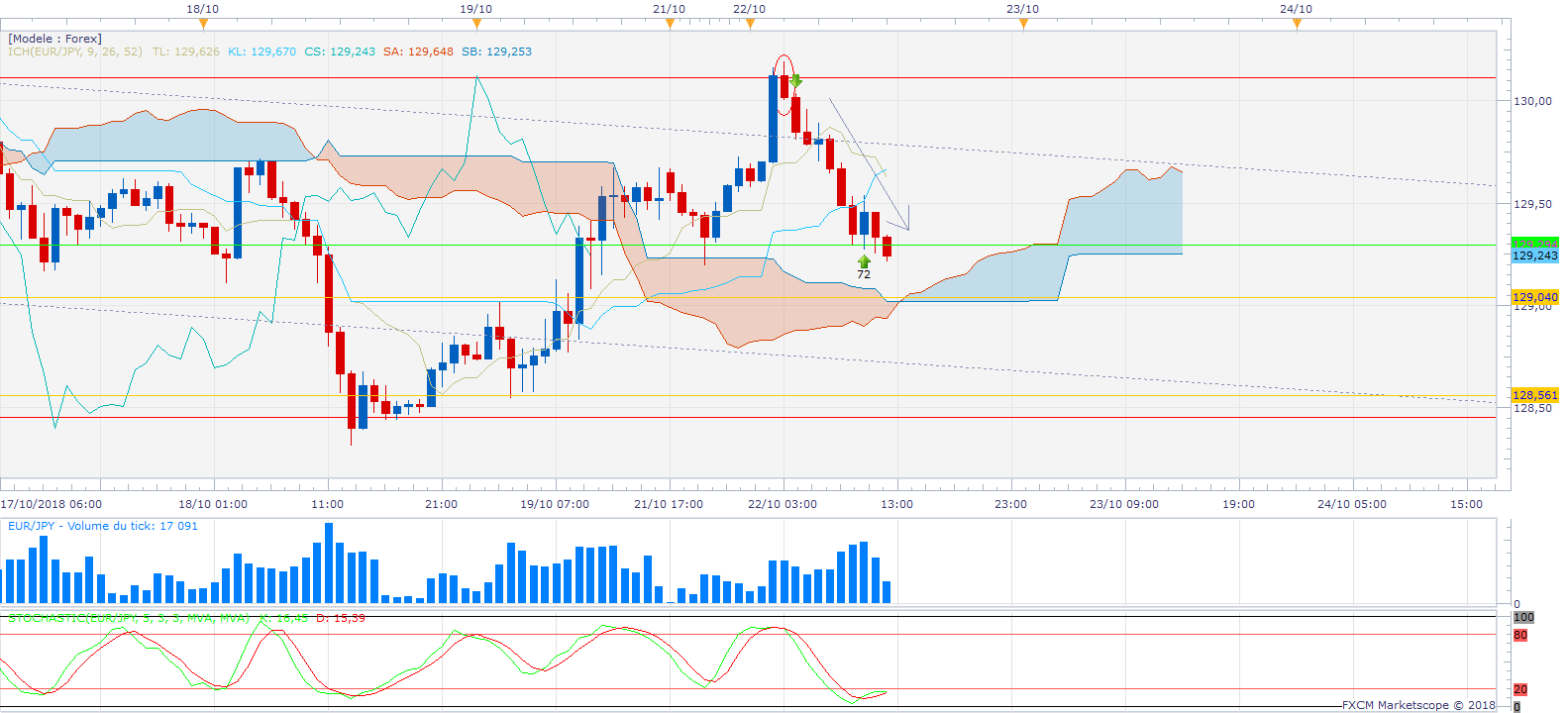Click the orange day marker under 22/10
Screen dimensions: 1568x713
click(750, 24)
